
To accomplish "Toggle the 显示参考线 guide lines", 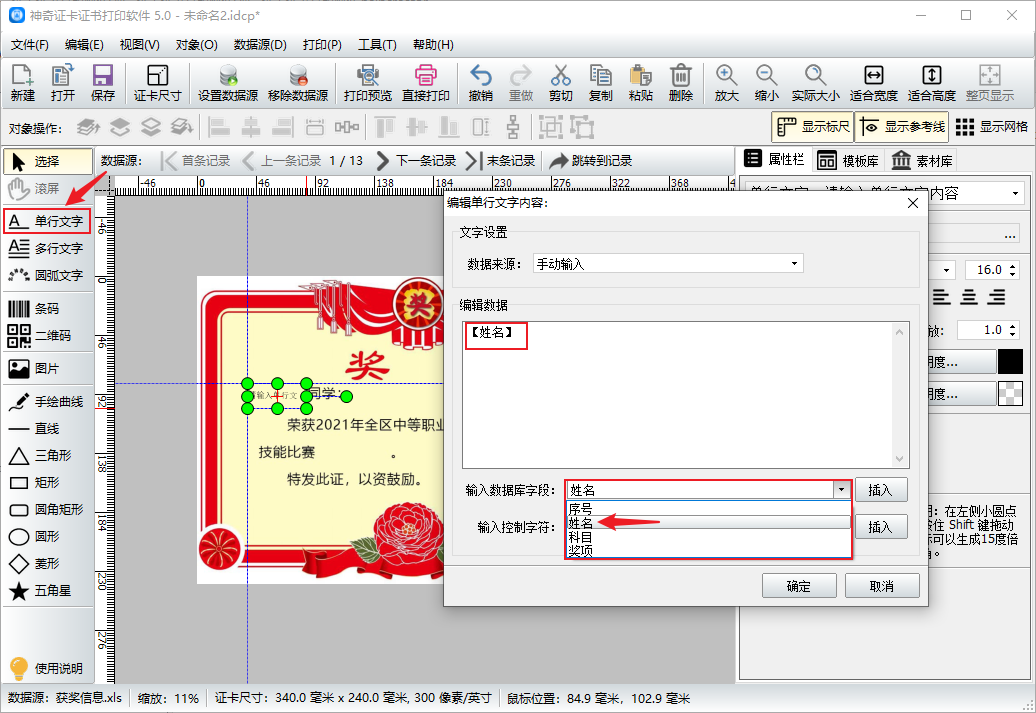I will click(x=902, y=127).
